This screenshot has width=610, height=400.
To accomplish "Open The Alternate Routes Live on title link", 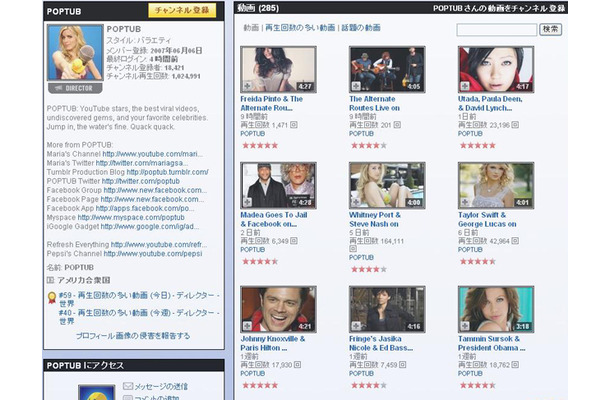I will pyautogui.click(x=374, y=104).
